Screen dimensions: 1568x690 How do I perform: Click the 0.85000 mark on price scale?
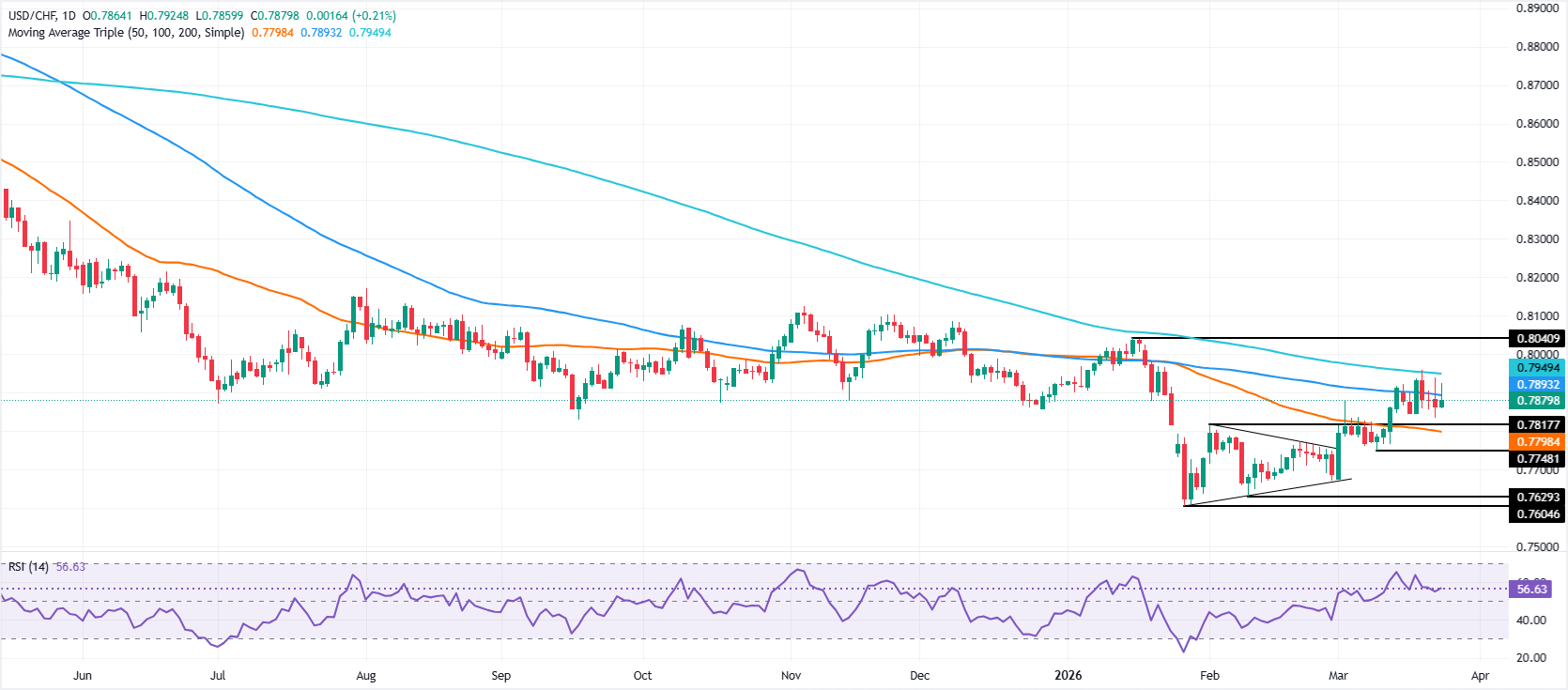point(1537,162)
